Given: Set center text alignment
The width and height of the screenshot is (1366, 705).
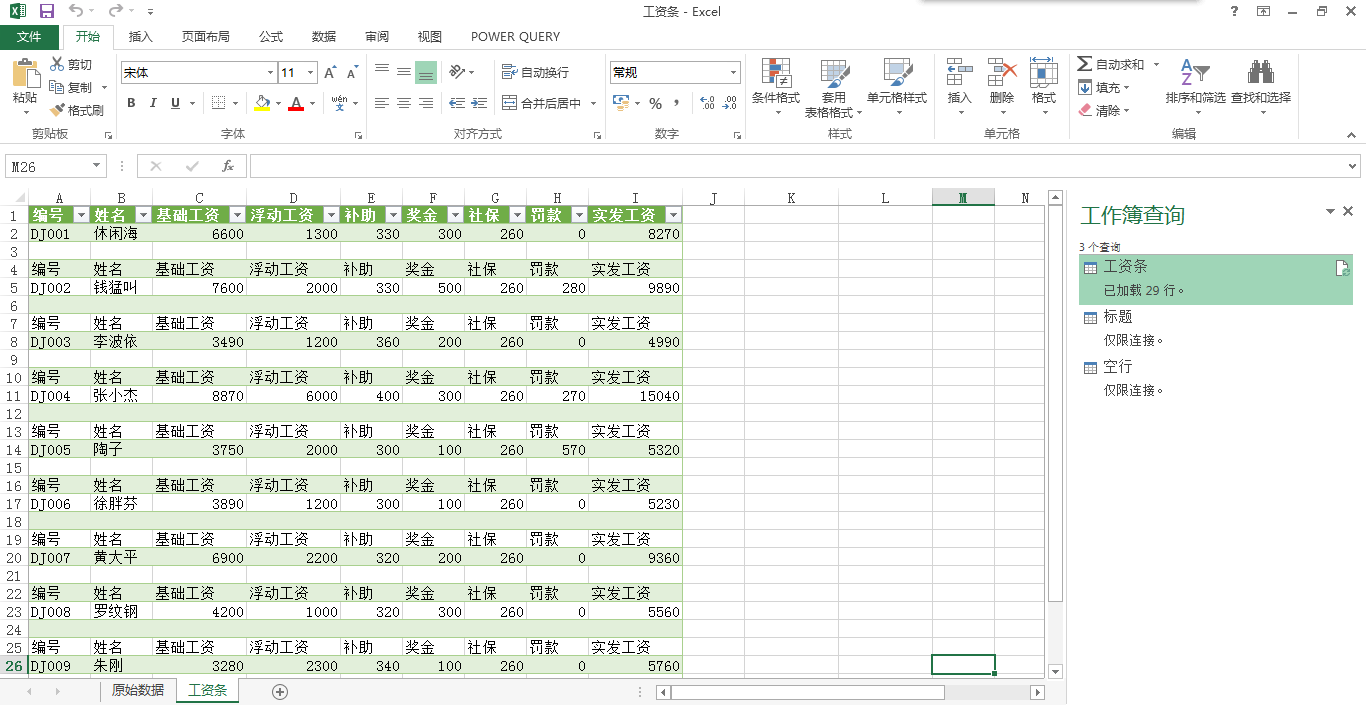Looking at the screenshot, I should (x=404, y=103).
